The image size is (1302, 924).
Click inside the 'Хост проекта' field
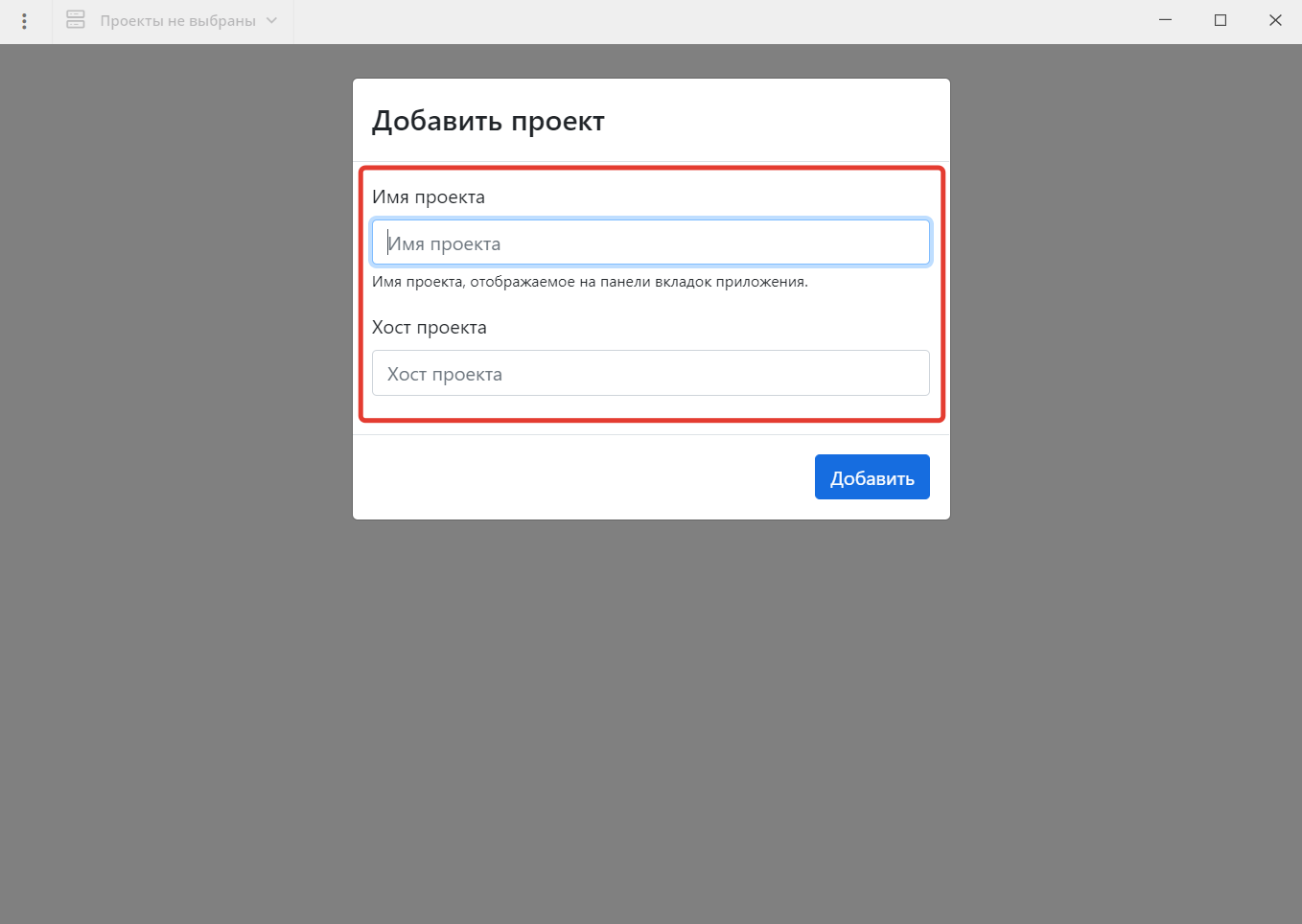tap(651, 373)
